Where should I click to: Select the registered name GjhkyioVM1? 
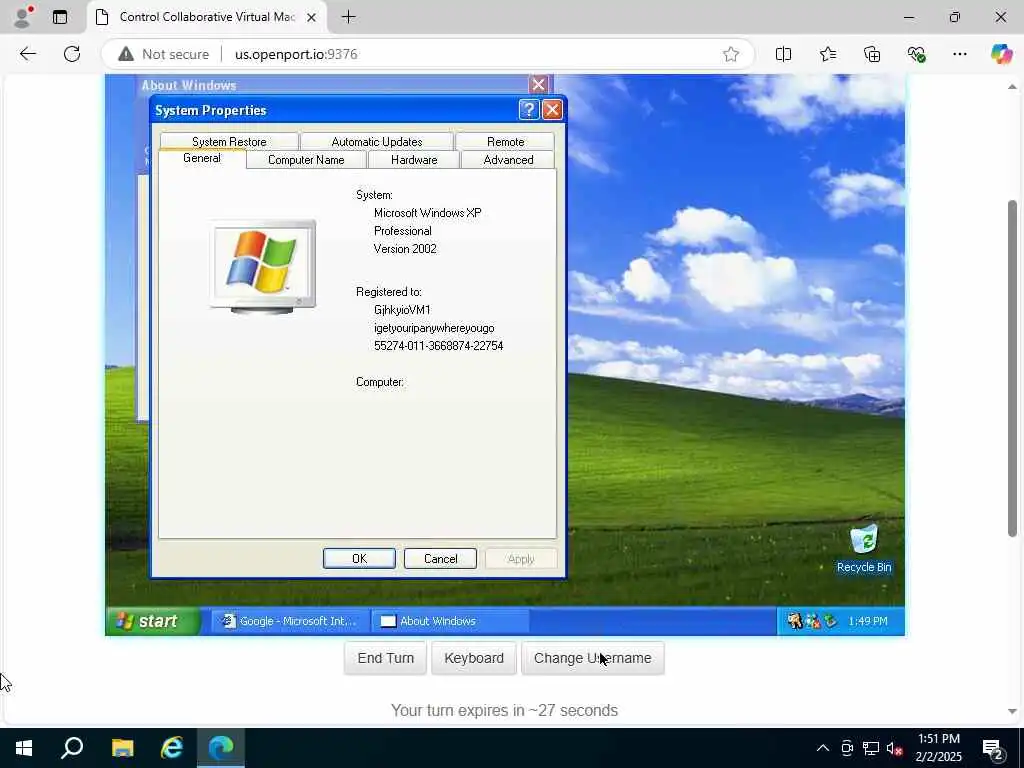pyautogui.click(x=402, y=310)
